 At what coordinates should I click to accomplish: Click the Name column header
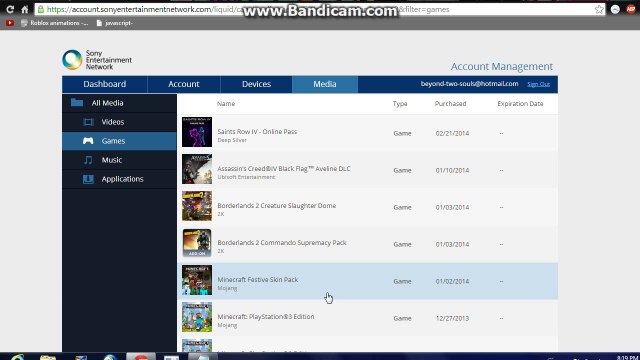(x=226, y=104)
